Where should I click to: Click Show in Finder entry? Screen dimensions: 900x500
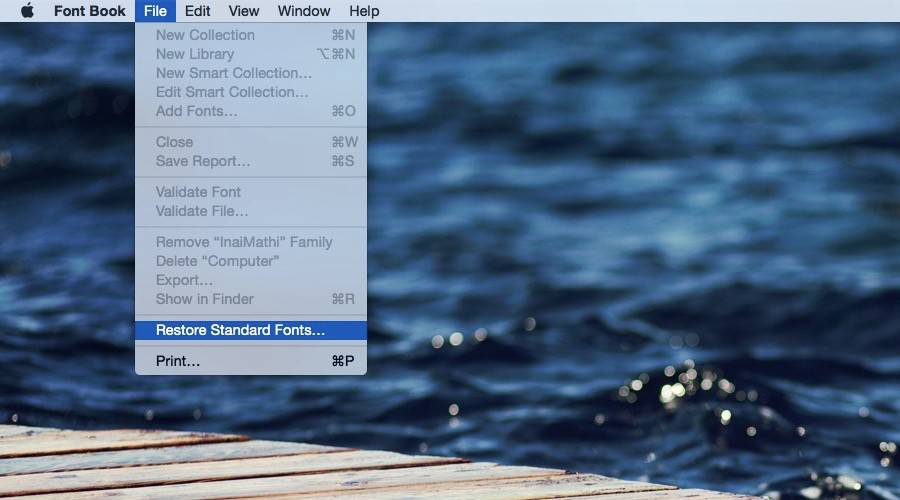pyautogui.click(x=251, y=299)
